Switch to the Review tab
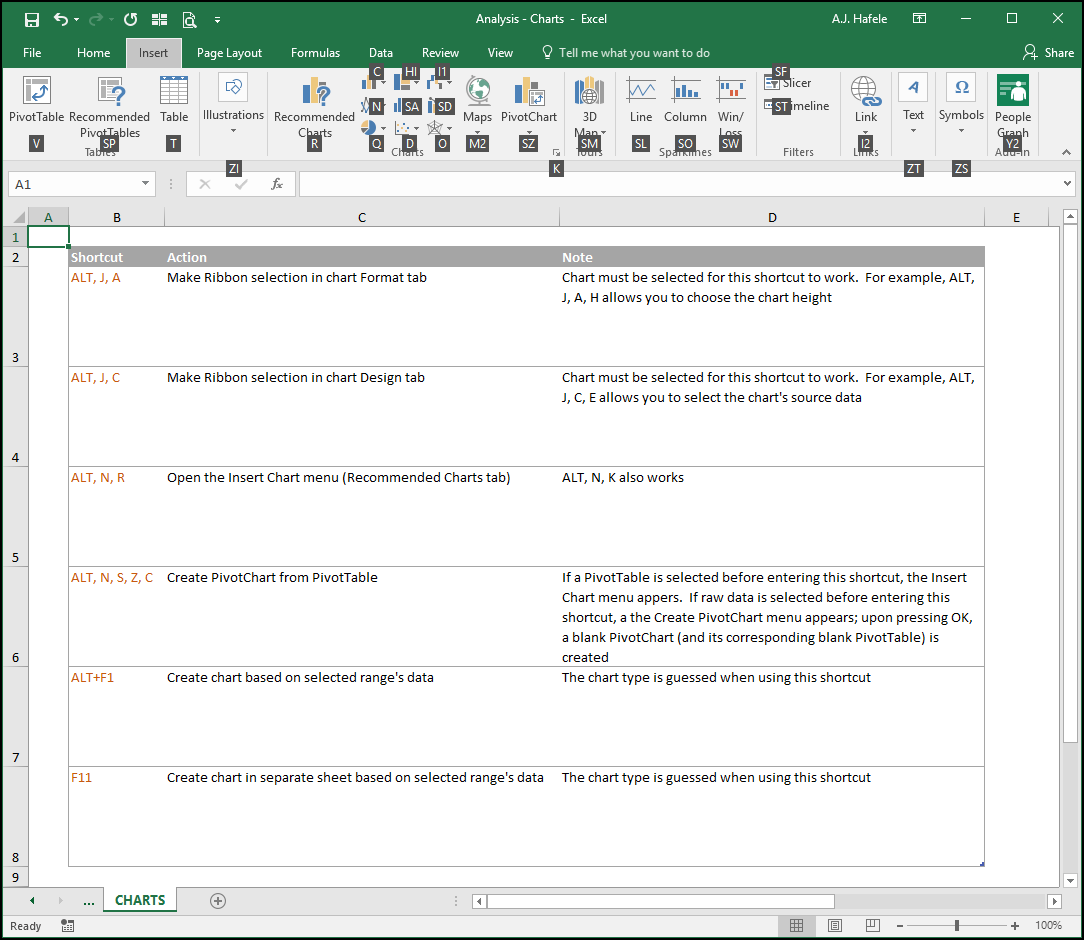The image size is (1084, 940). click(x=440, y=53)
